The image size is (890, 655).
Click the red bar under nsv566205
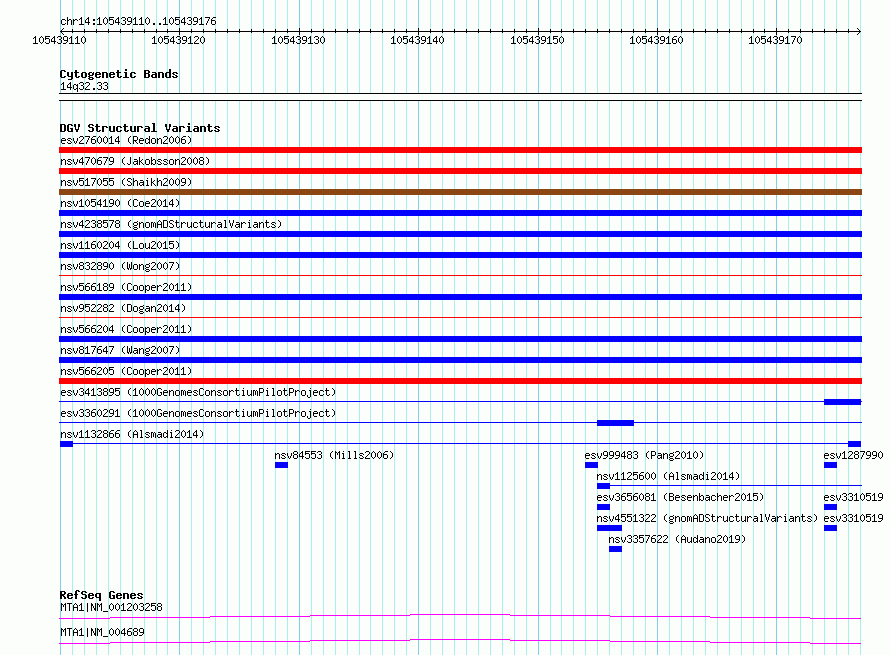(460, 381)
